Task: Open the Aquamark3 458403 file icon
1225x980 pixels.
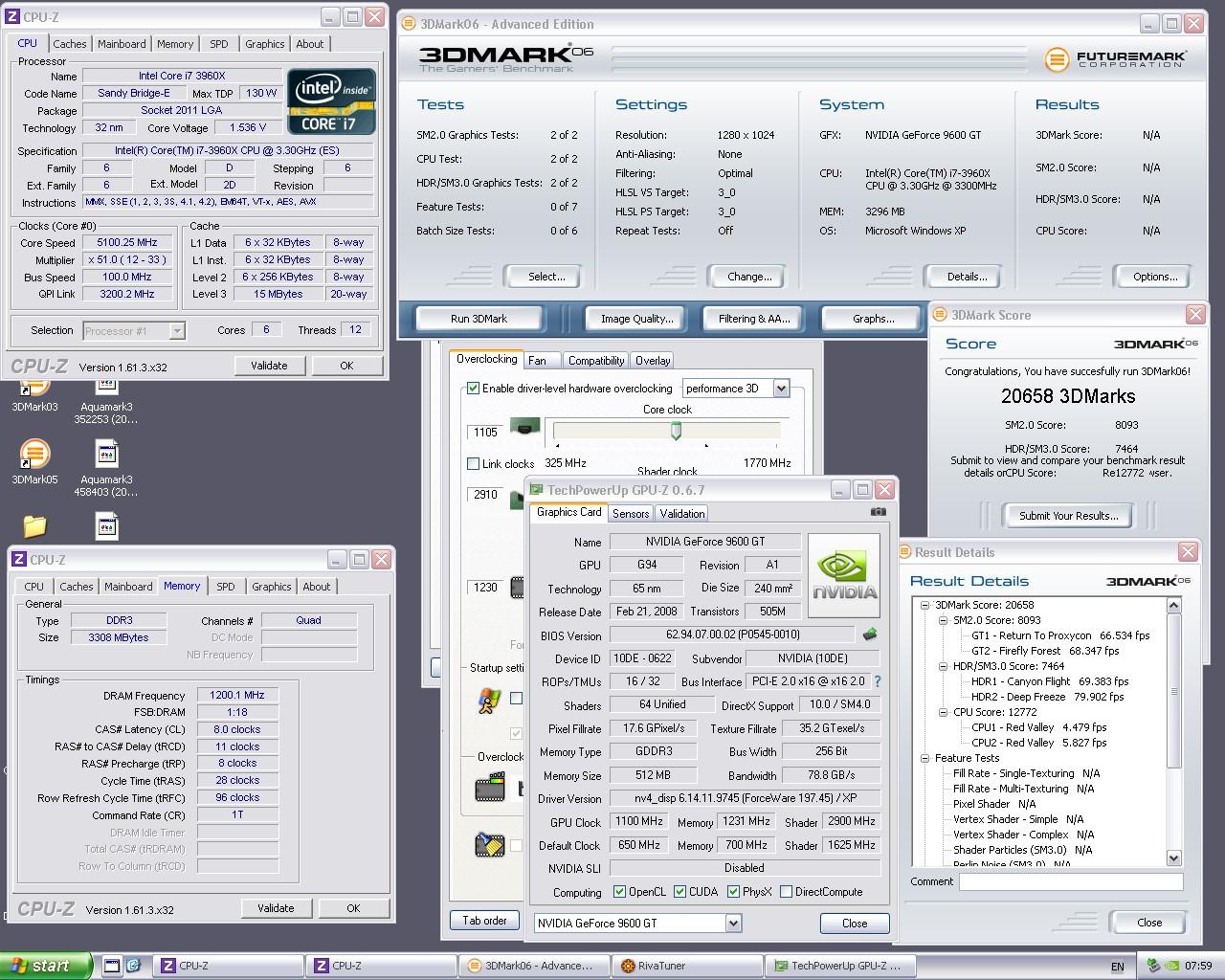Action: [106, 453]
